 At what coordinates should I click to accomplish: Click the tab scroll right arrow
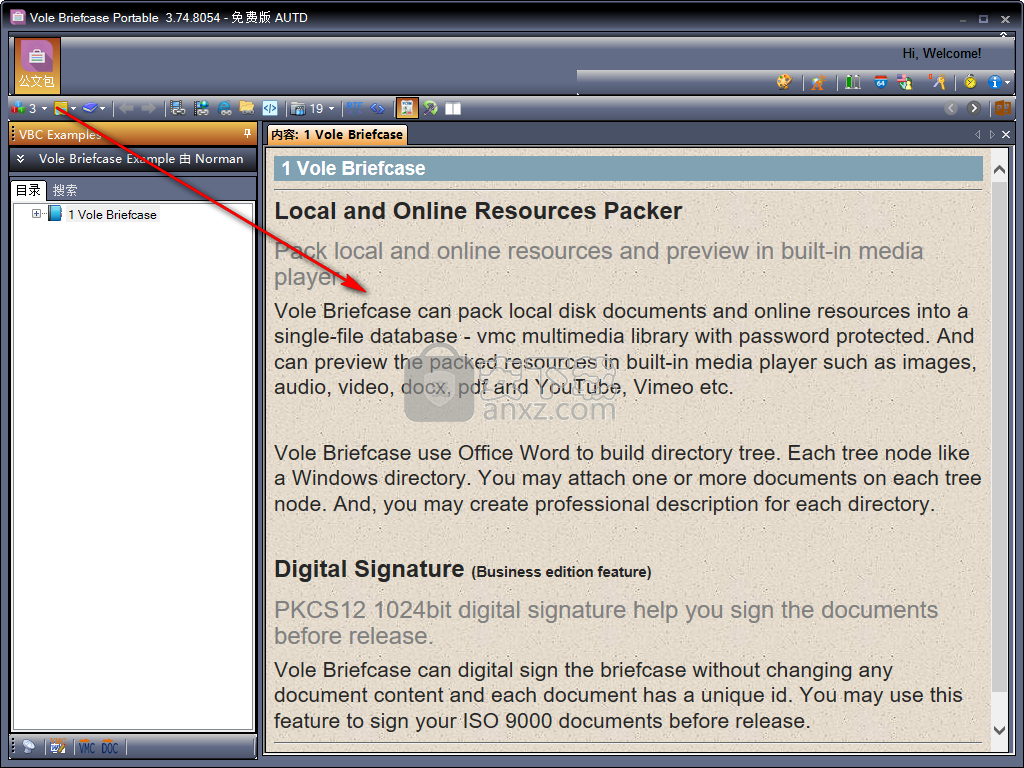click(992, 135)
